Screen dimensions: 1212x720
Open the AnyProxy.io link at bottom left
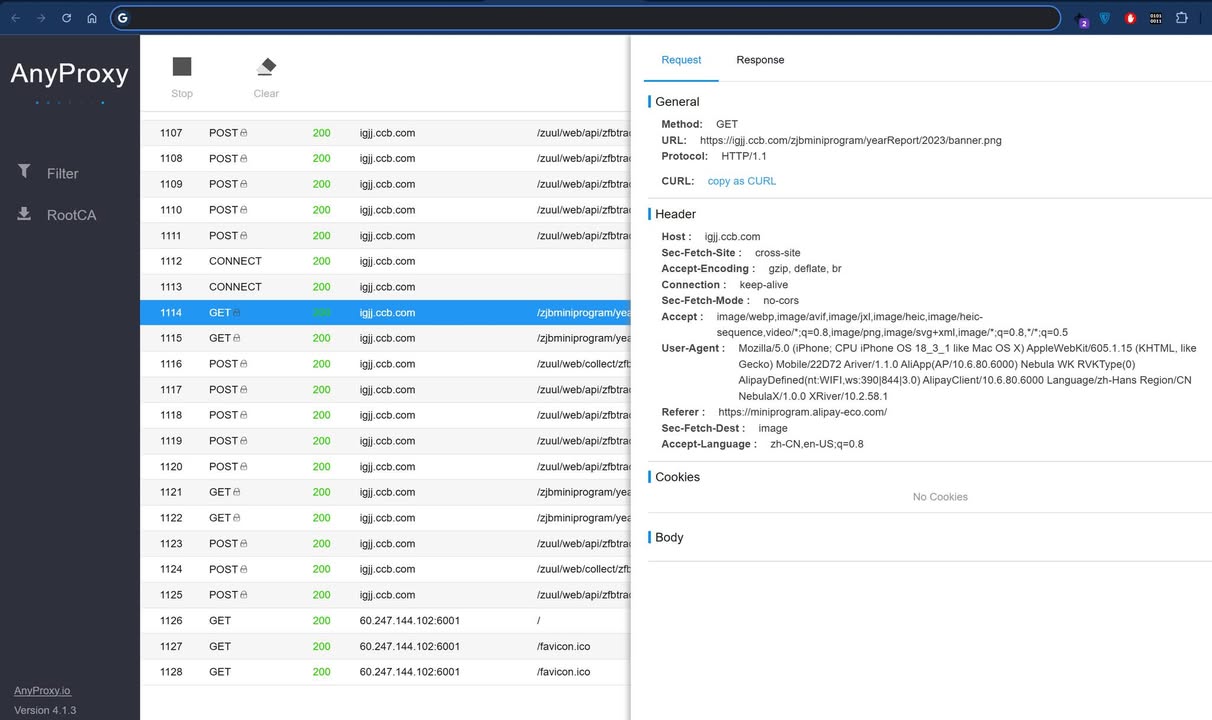click(42, 690)
